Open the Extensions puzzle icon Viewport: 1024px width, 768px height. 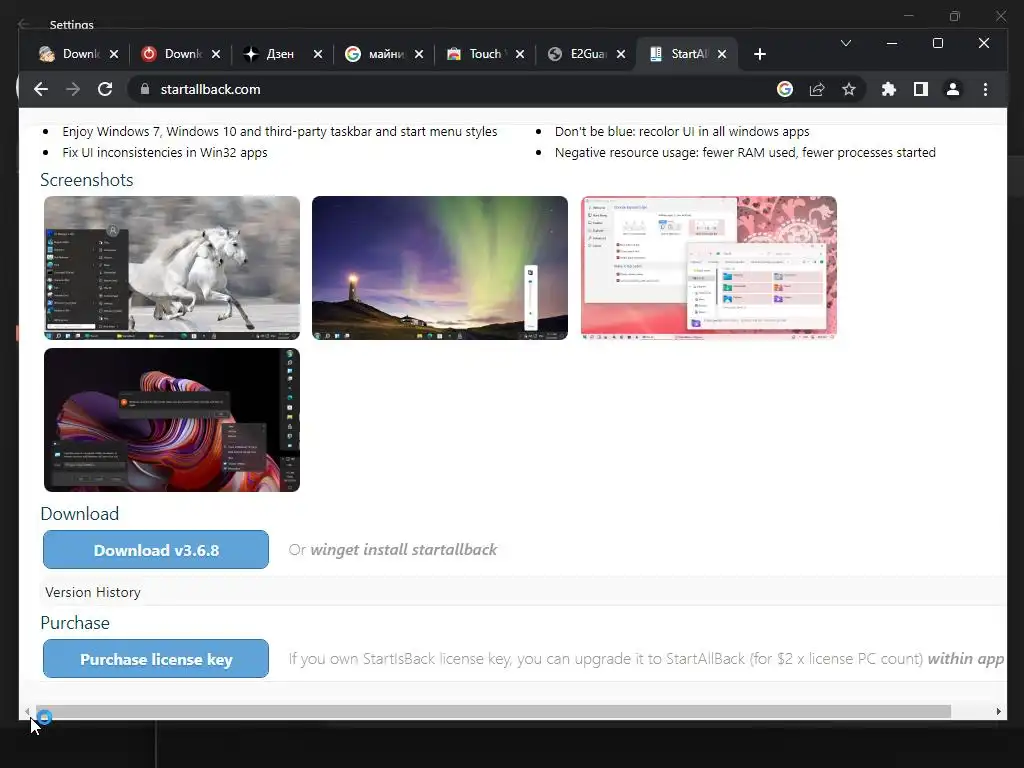click(x=889, y=89)
